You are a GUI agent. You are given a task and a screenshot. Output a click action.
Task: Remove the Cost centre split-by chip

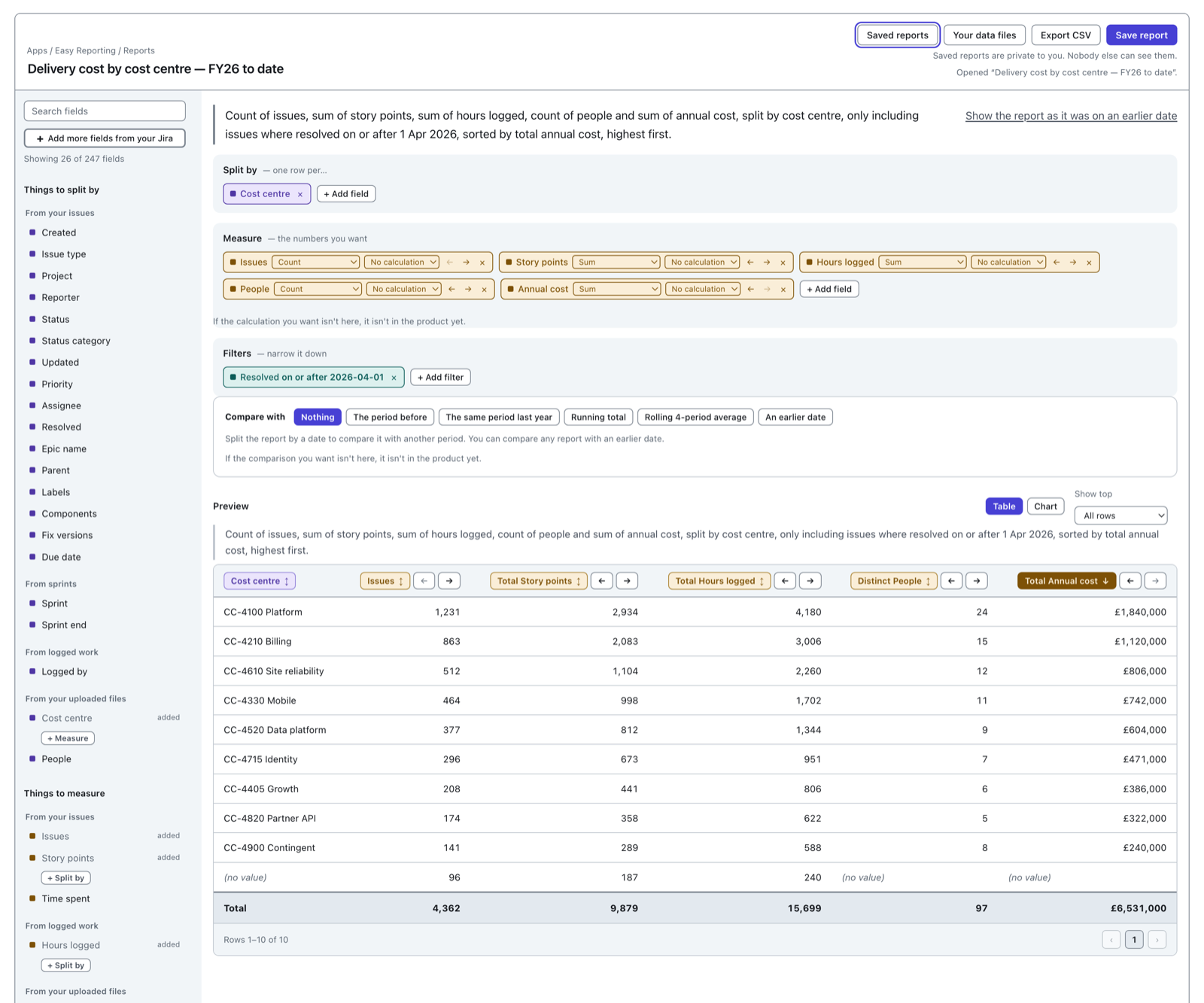[300, 194]
